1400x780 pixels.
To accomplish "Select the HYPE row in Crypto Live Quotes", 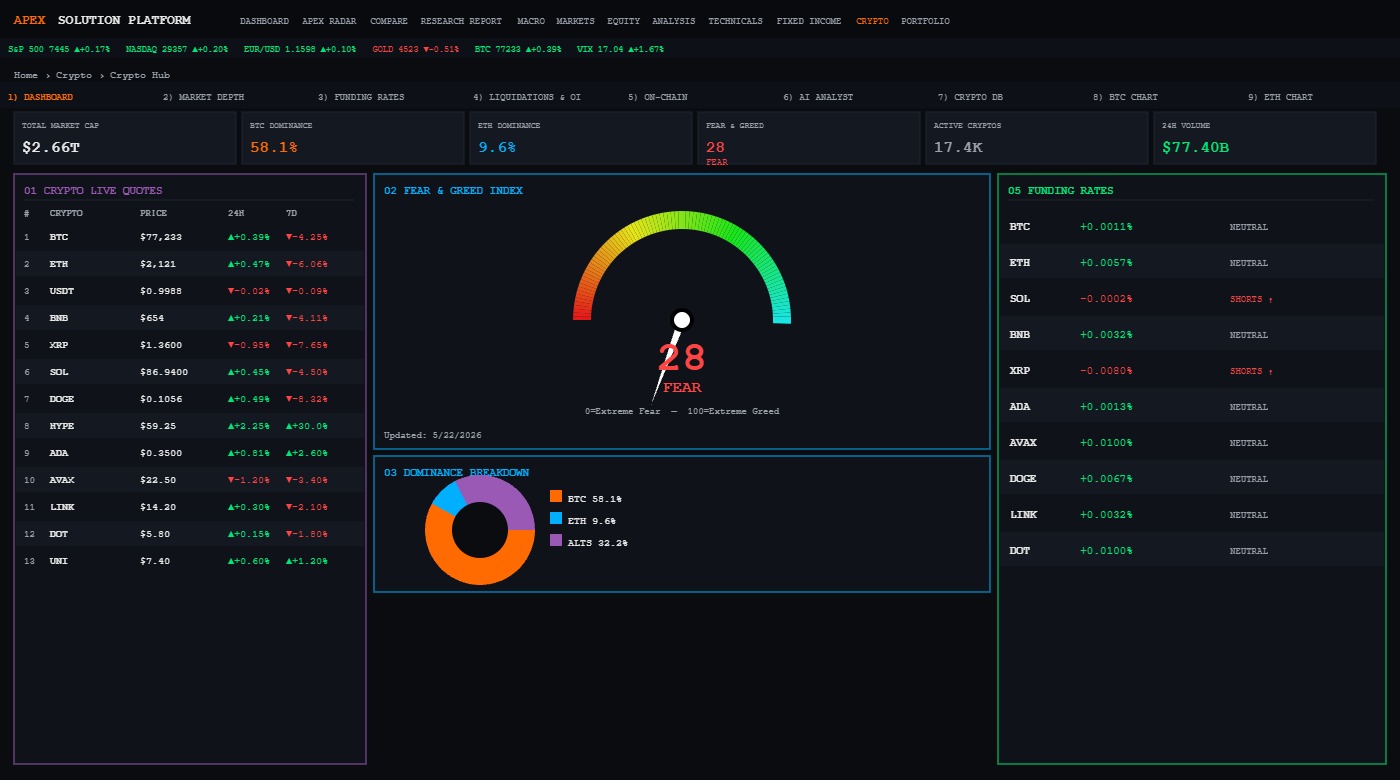I will 190,426.
